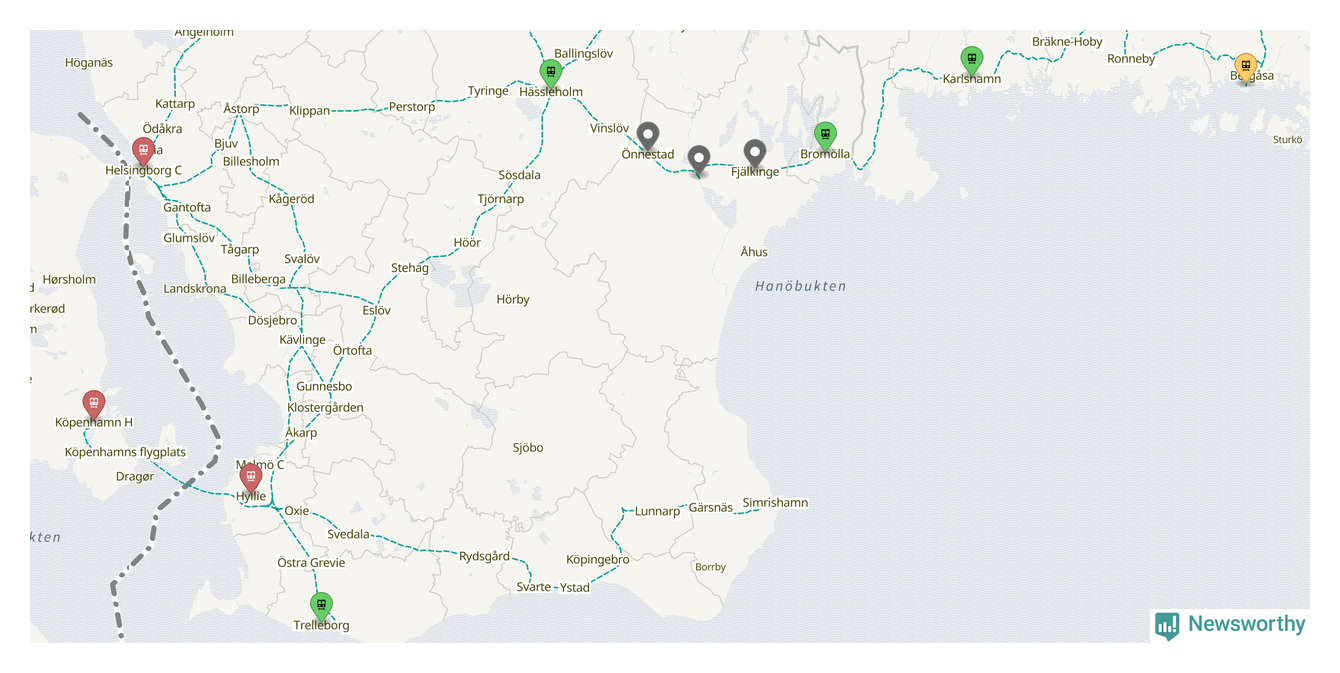1340x673 pixels.
Task: Click the Sjöbo town label
Action: 528,447
